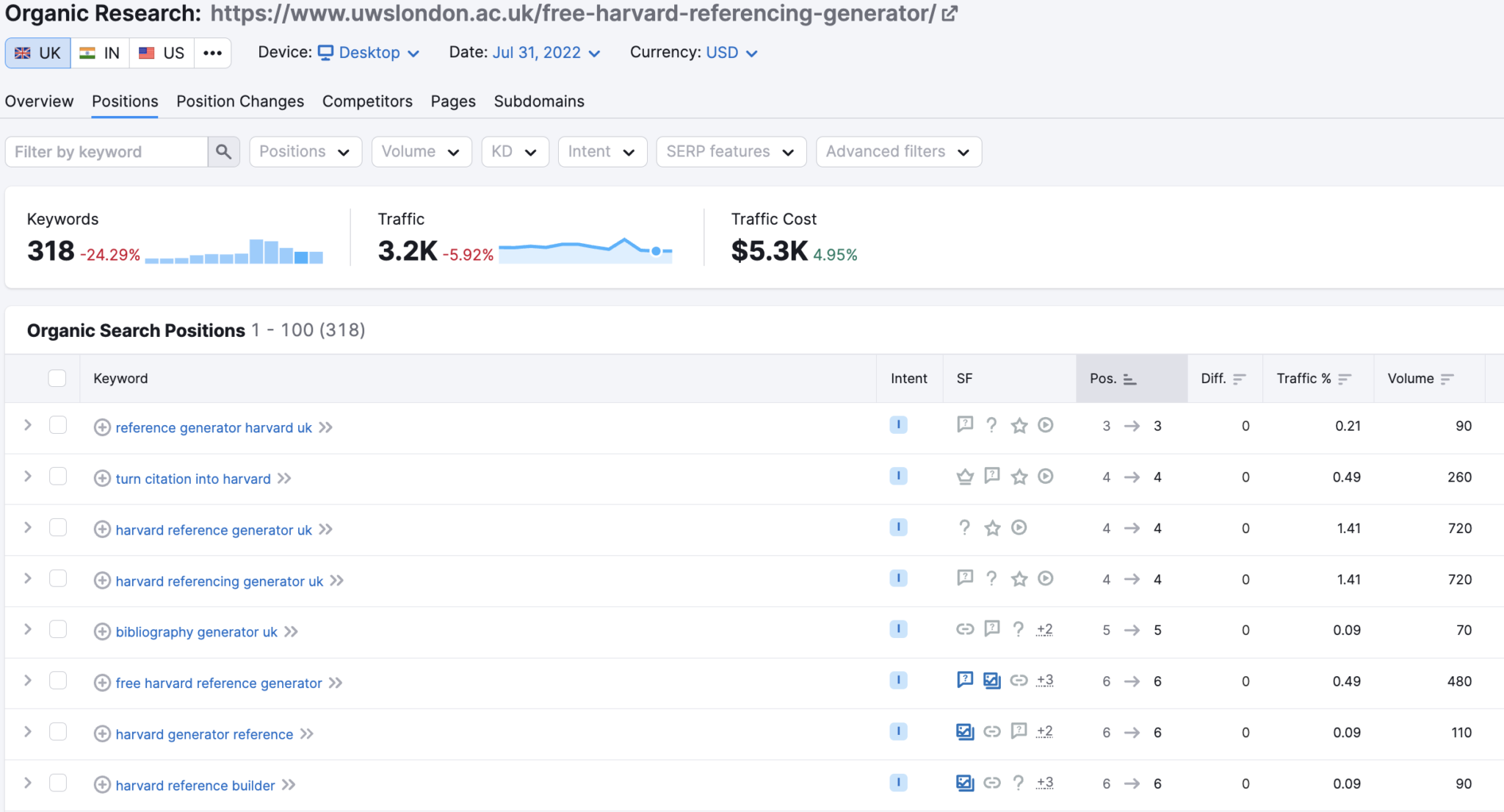Open the Intent filter dropdown
Image resolution: width=1504 pixels, height=812 pixels.
tap(602, 152)
